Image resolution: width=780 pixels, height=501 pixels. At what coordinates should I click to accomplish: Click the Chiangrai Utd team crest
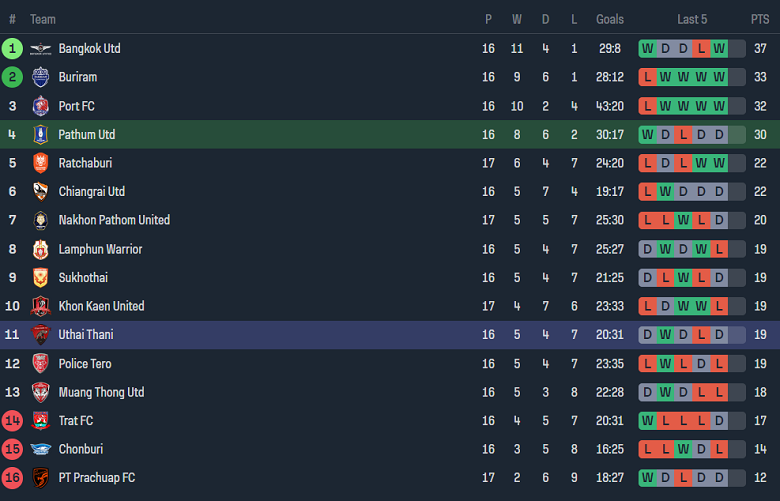click(x=40, y=192)
